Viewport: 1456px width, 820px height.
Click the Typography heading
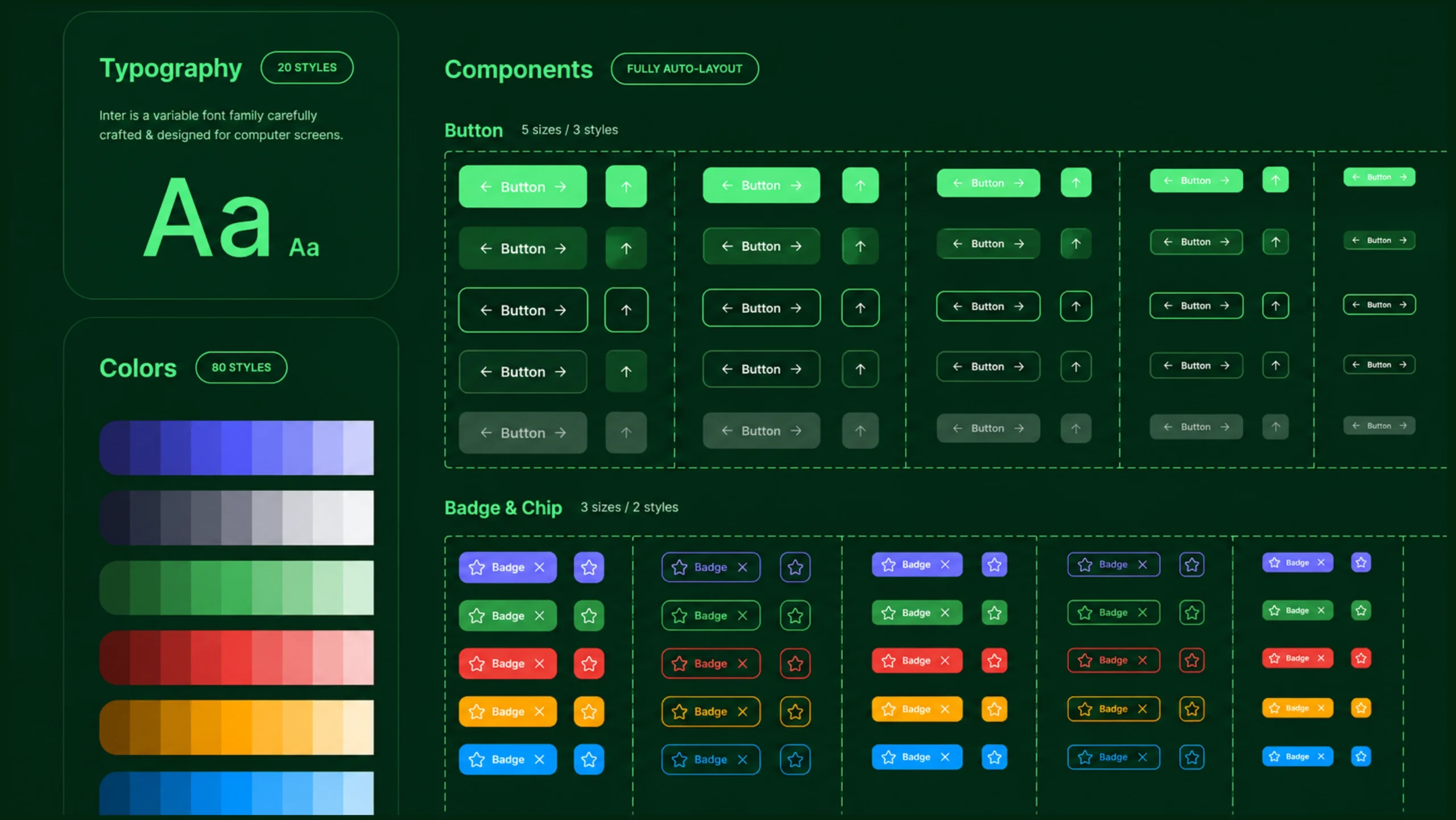coord(171,69)
